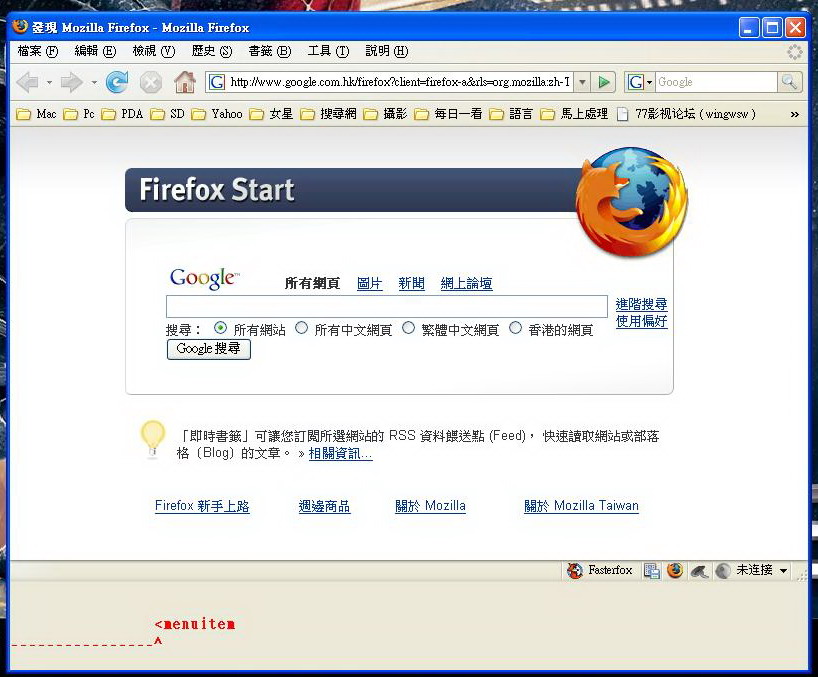Click the Firefox Start banner heading
Screen dimensions: 818x677
pos(216,189)
